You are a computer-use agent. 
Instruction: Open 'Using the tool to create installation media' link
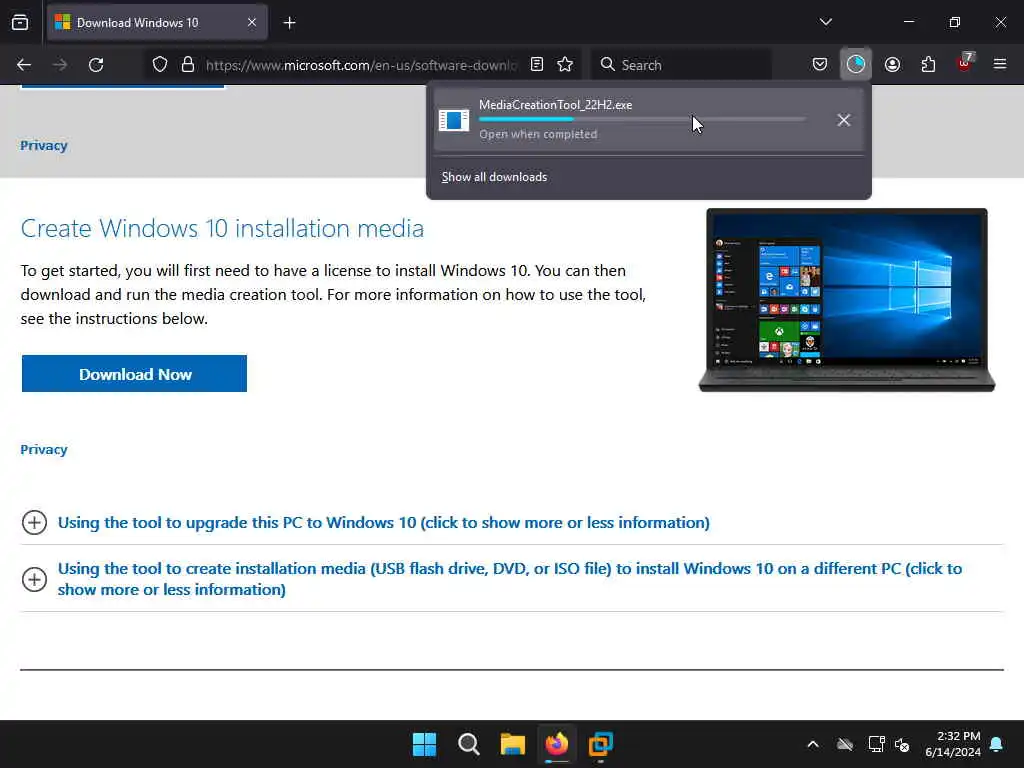pos(509,579)
